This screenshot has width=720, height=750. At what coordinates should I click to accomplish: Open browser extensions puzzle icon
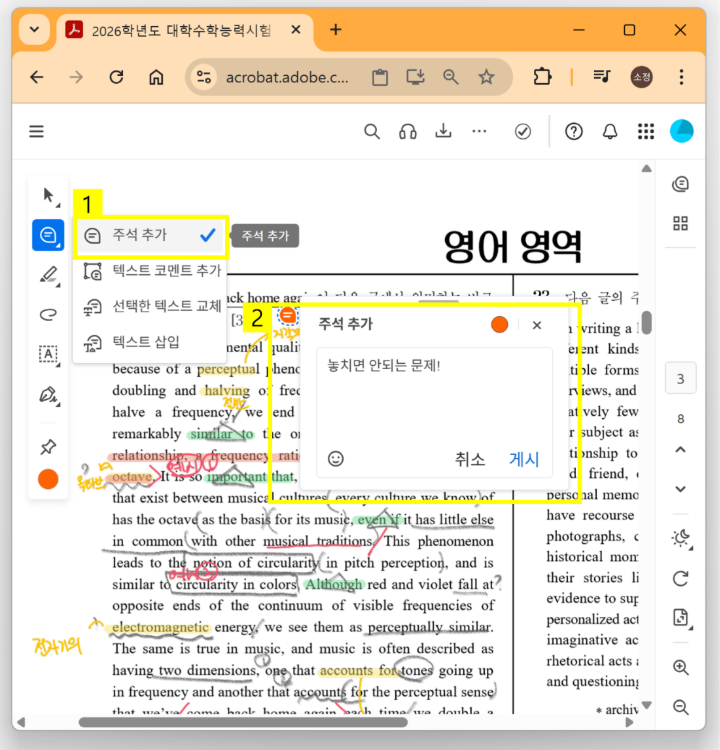tap(542, 77)
